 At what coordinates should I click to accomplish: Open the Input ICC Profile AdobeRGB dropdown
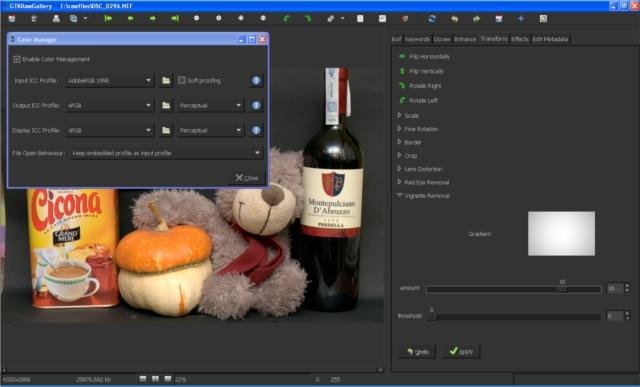(x=110, y=81)
